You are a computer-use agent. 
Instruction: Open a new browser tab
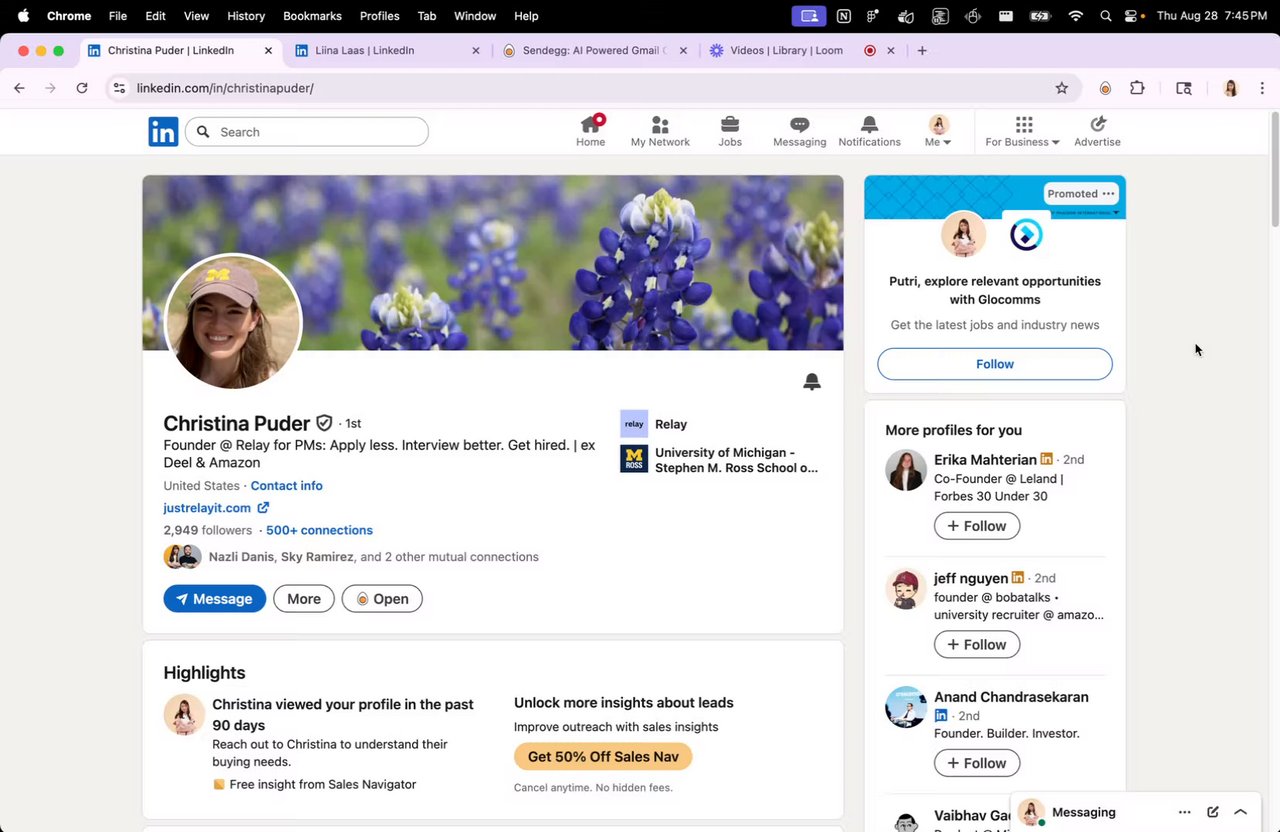[922, 50]
